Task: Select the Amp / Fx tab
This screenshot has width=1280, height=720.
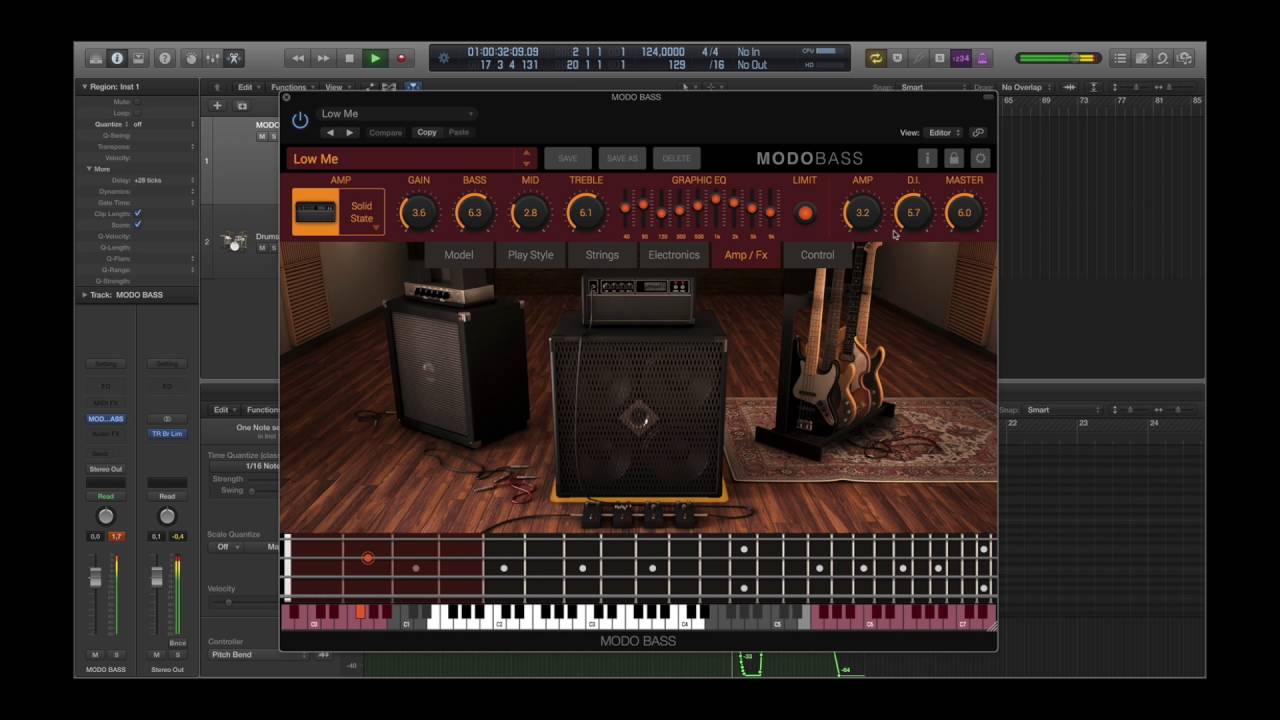Action: click(x=746, y=255)
